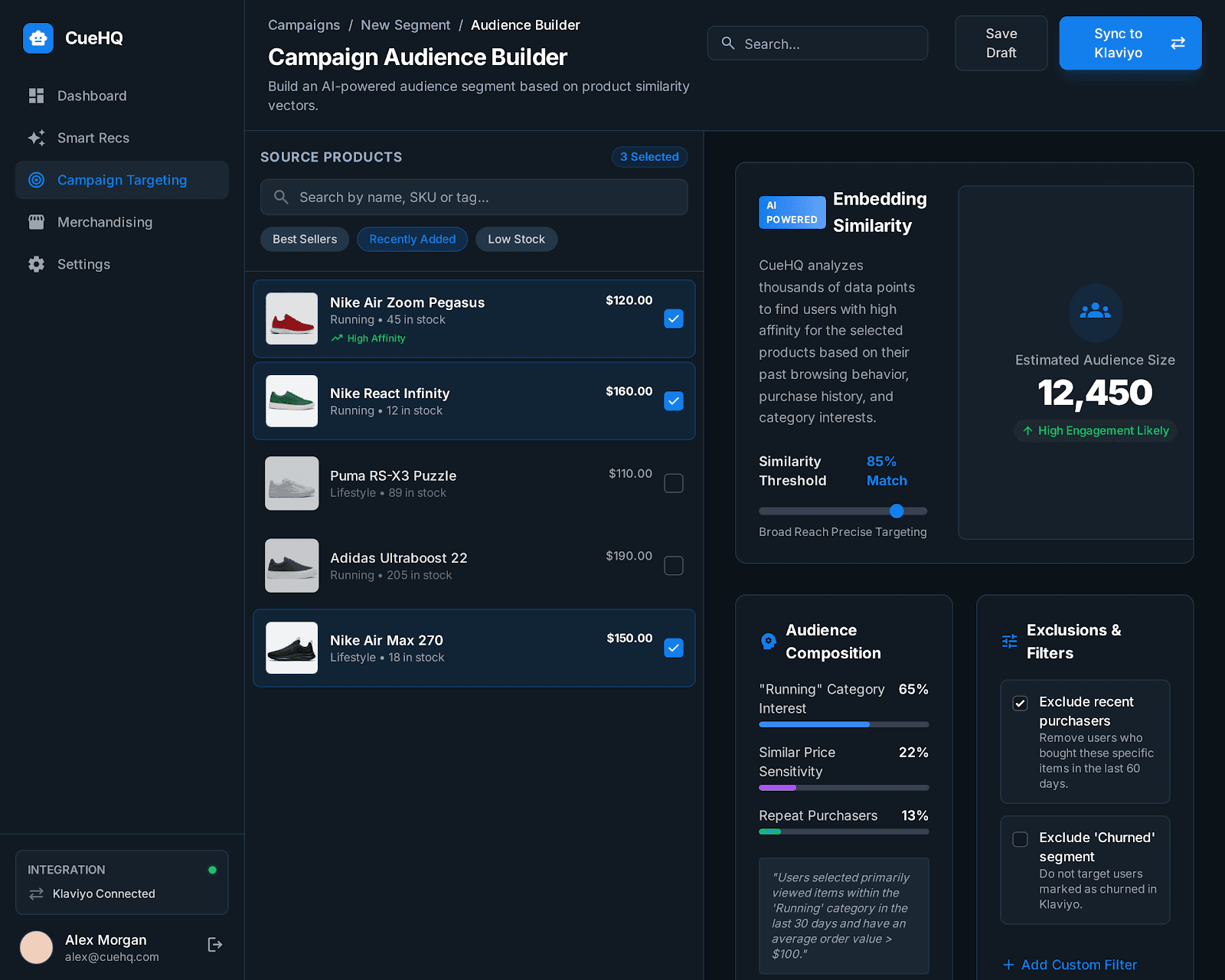Screen dimensions: 1225x980
Task: Click the Exclusions & Filters funnel icon
Action: point(1008,642)
